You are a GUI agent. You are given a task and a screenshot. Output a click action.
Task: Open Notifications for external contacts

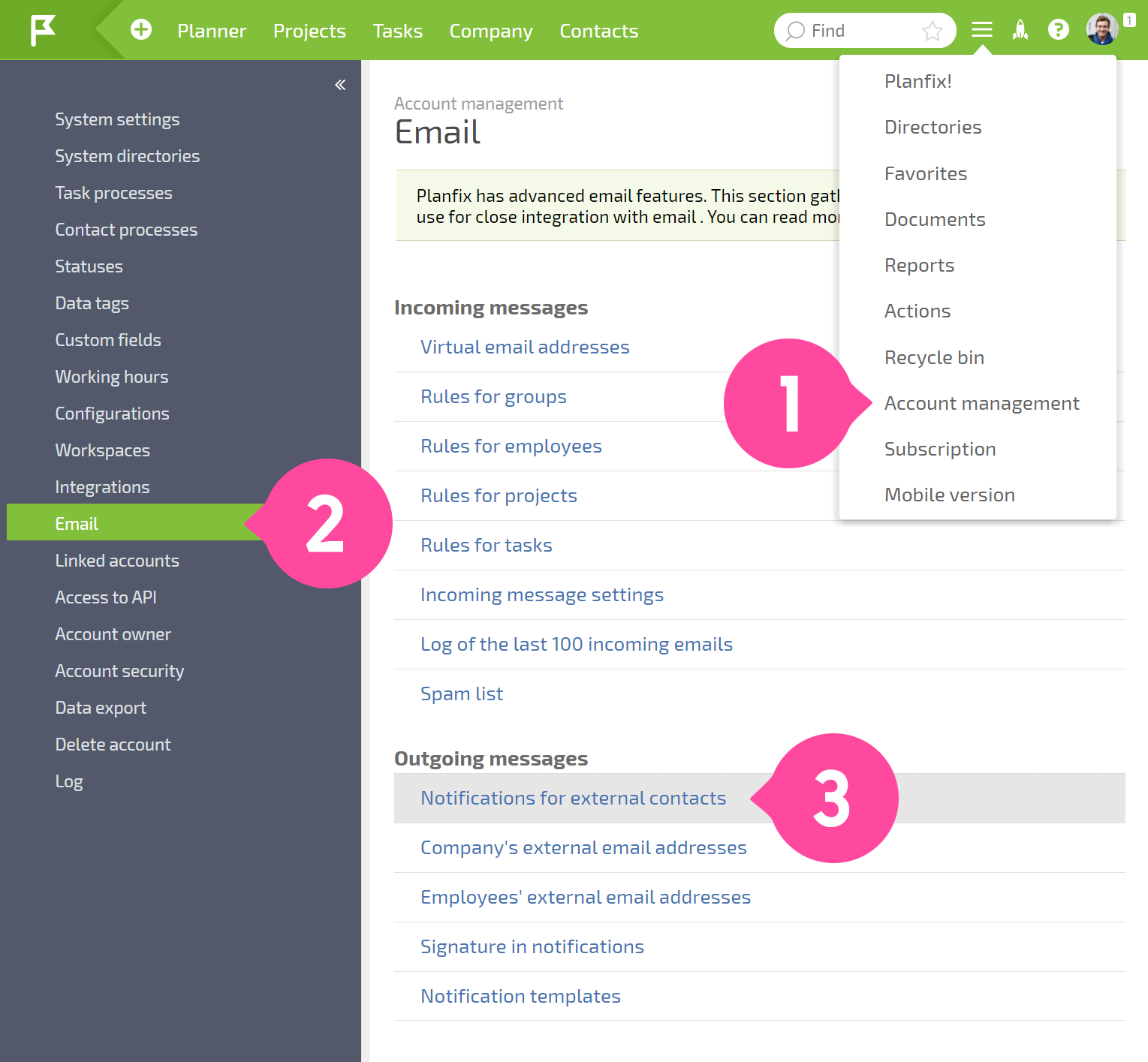click(x=574, y=798)
